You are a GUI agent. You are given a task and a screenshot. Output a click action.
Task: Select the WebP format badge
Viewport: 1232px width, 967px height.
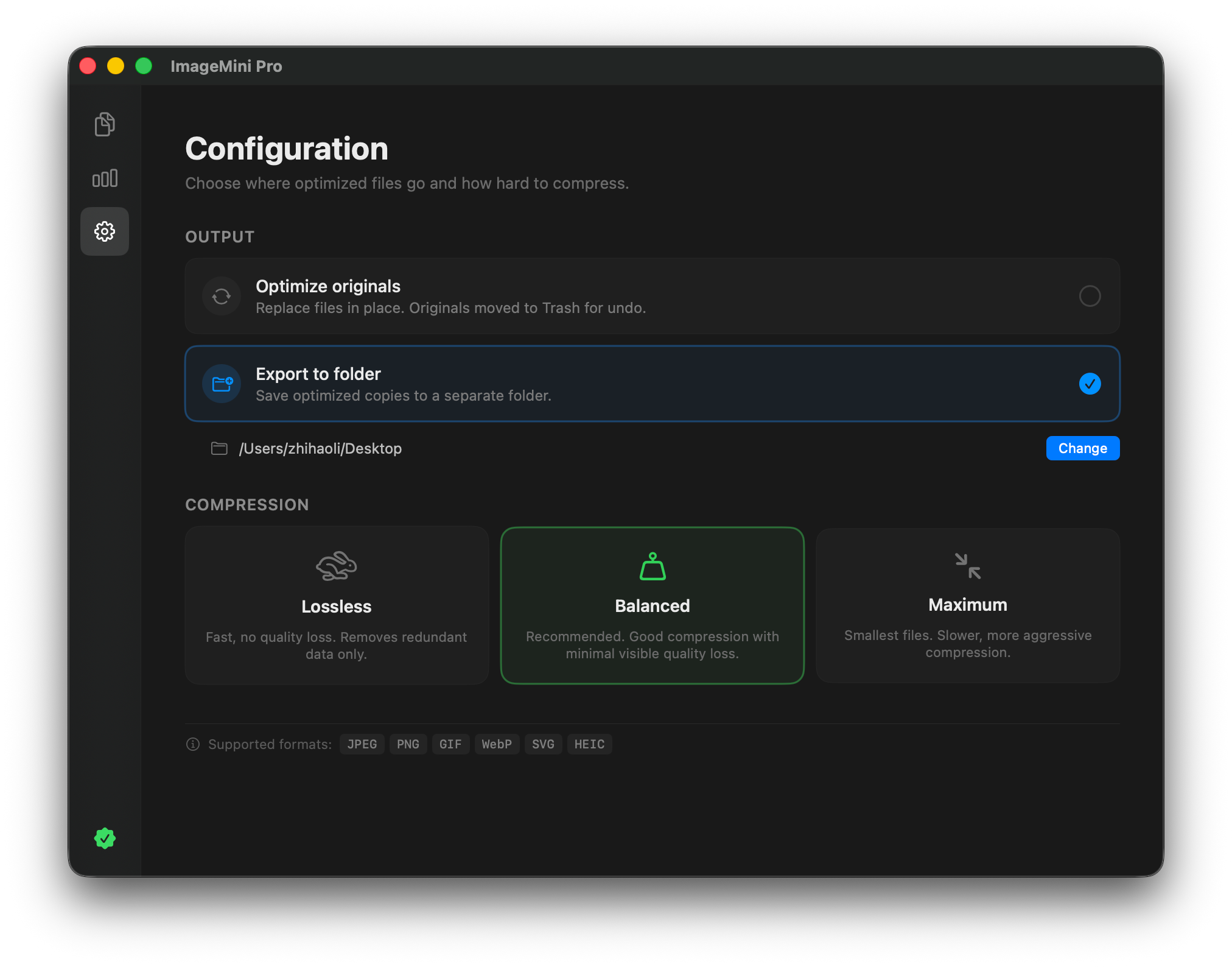click(496, 744)
